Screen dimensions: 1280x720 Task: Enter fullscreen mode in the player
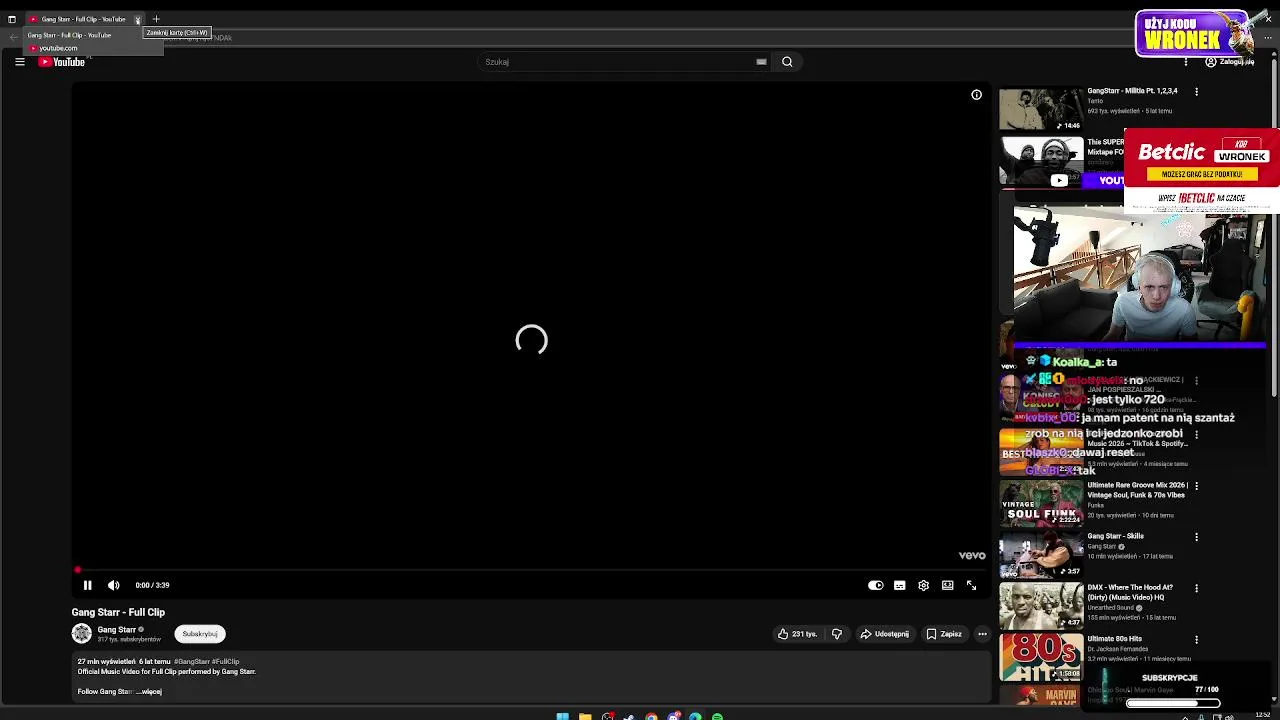(971, 585)
